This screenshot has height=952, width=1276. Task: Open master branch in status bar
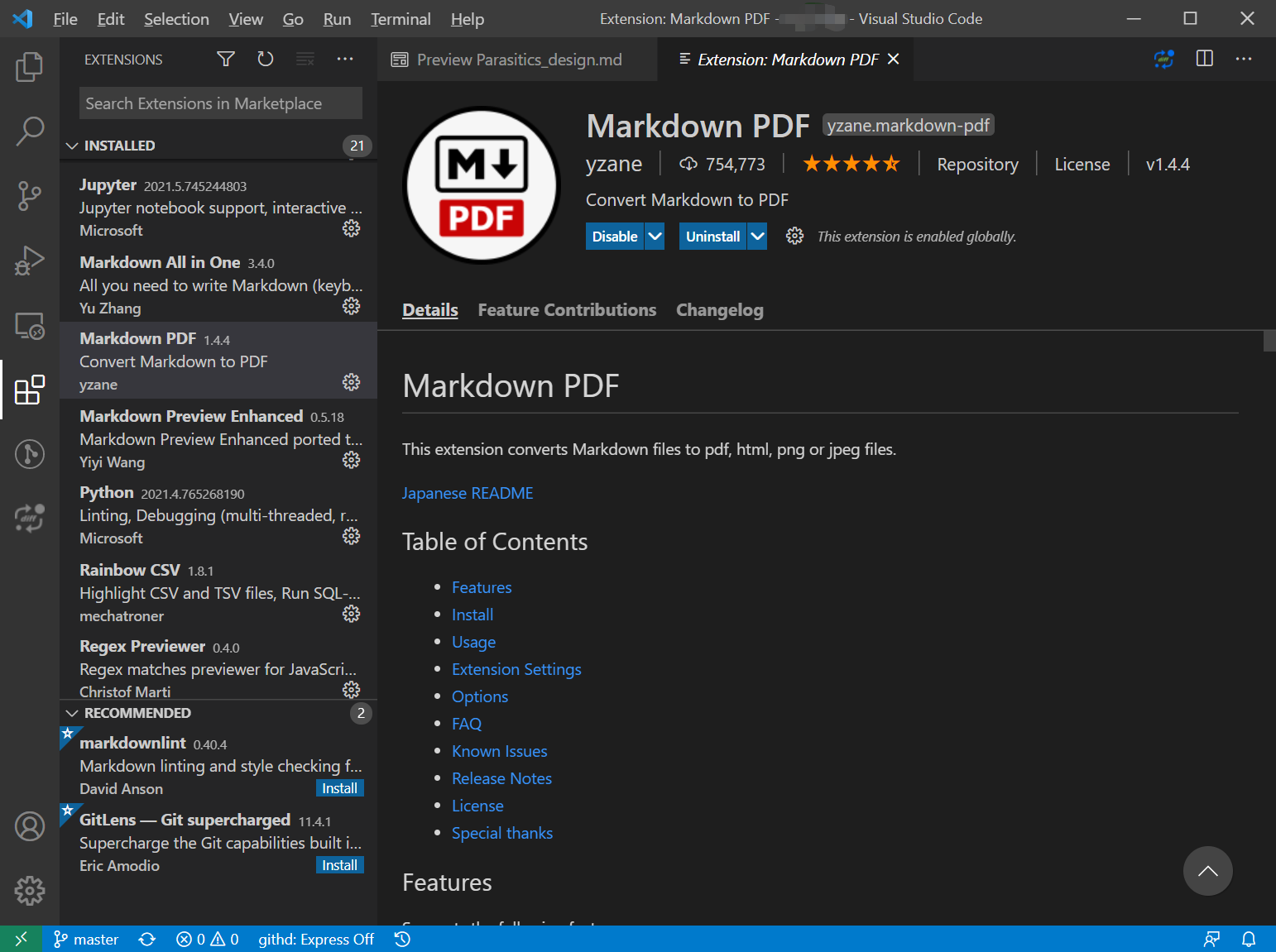tap(86, 939)
